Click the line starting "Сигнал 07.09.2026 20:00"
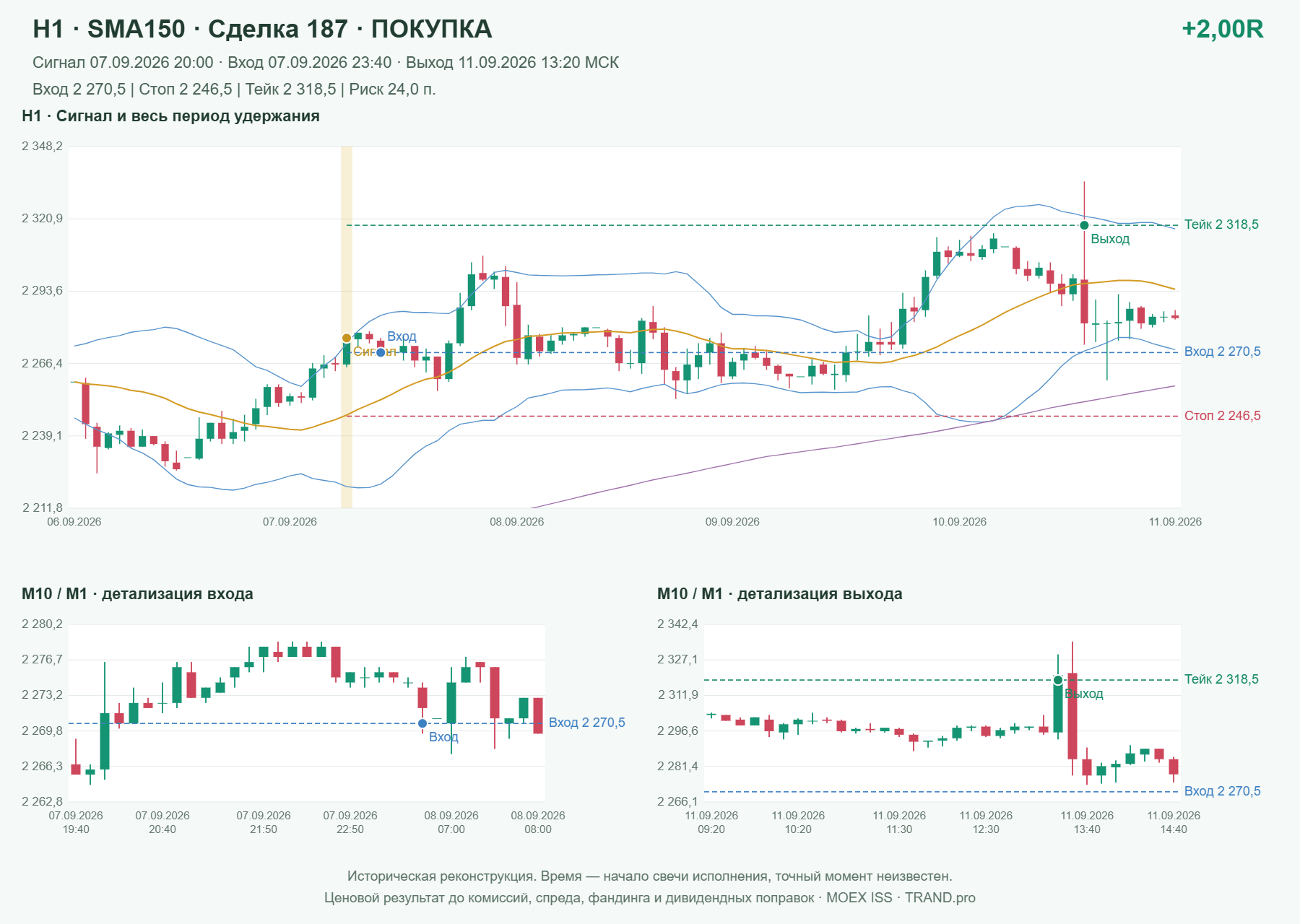 pos(326,63)
